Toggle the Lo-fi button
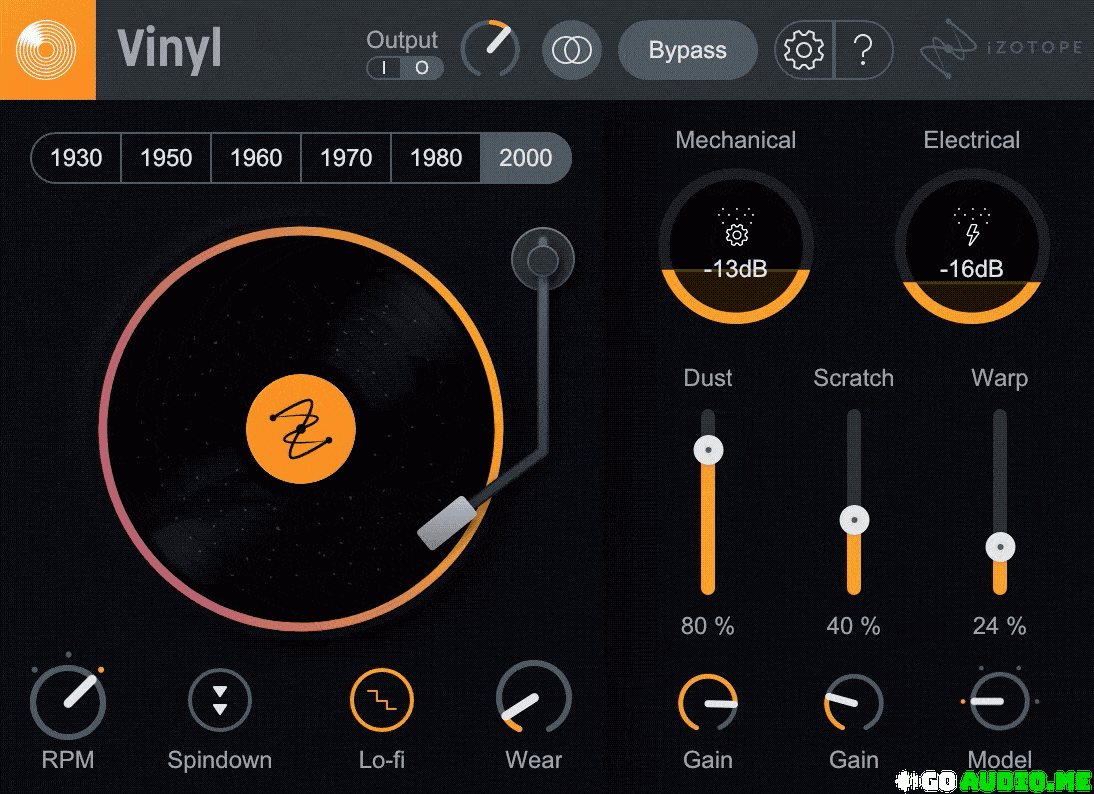 pos(382,700)
